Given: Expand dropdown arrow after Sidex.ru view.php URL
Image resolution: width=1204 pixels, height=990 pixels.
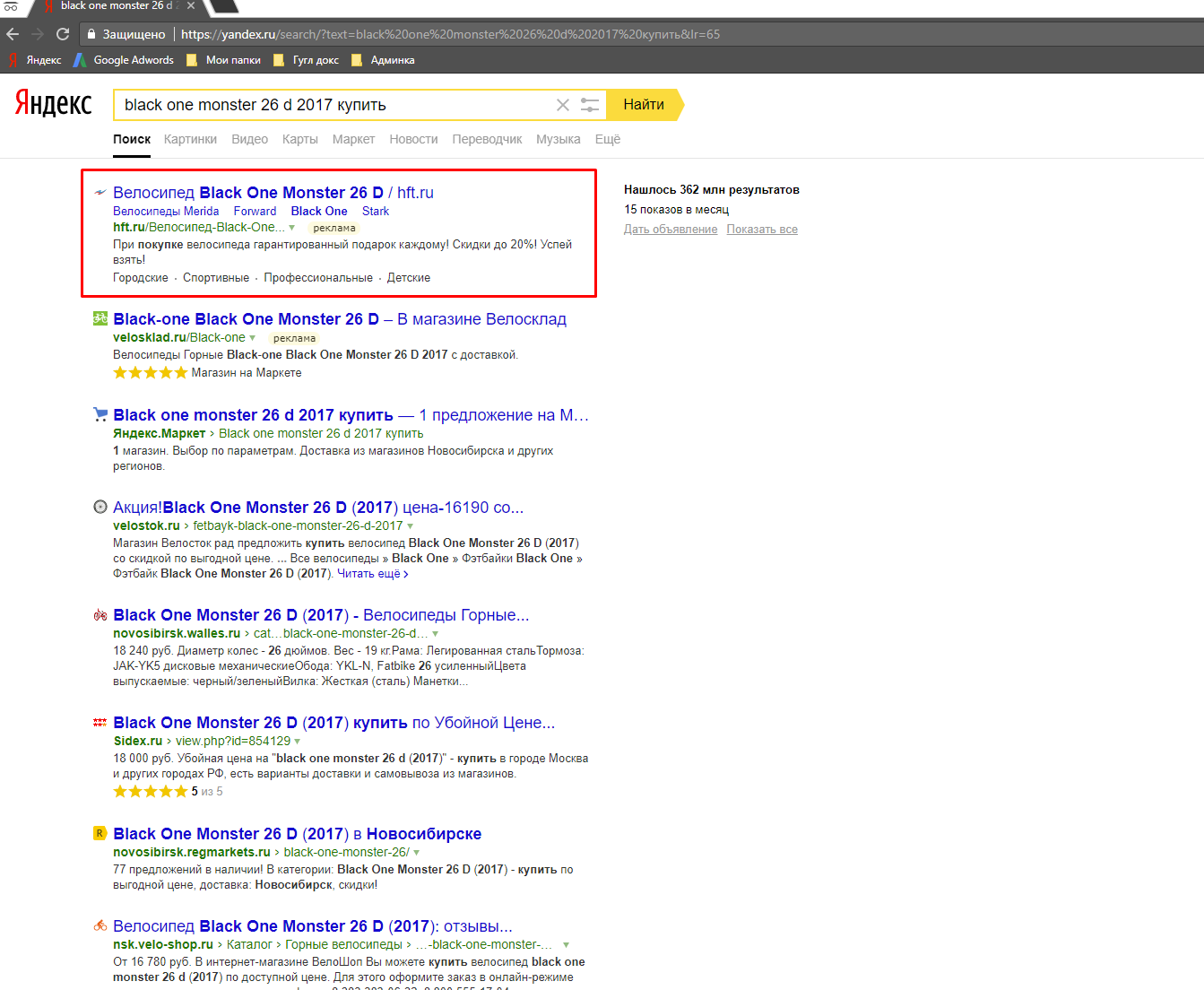Looking at the screenshot, I should pos(297,742).
